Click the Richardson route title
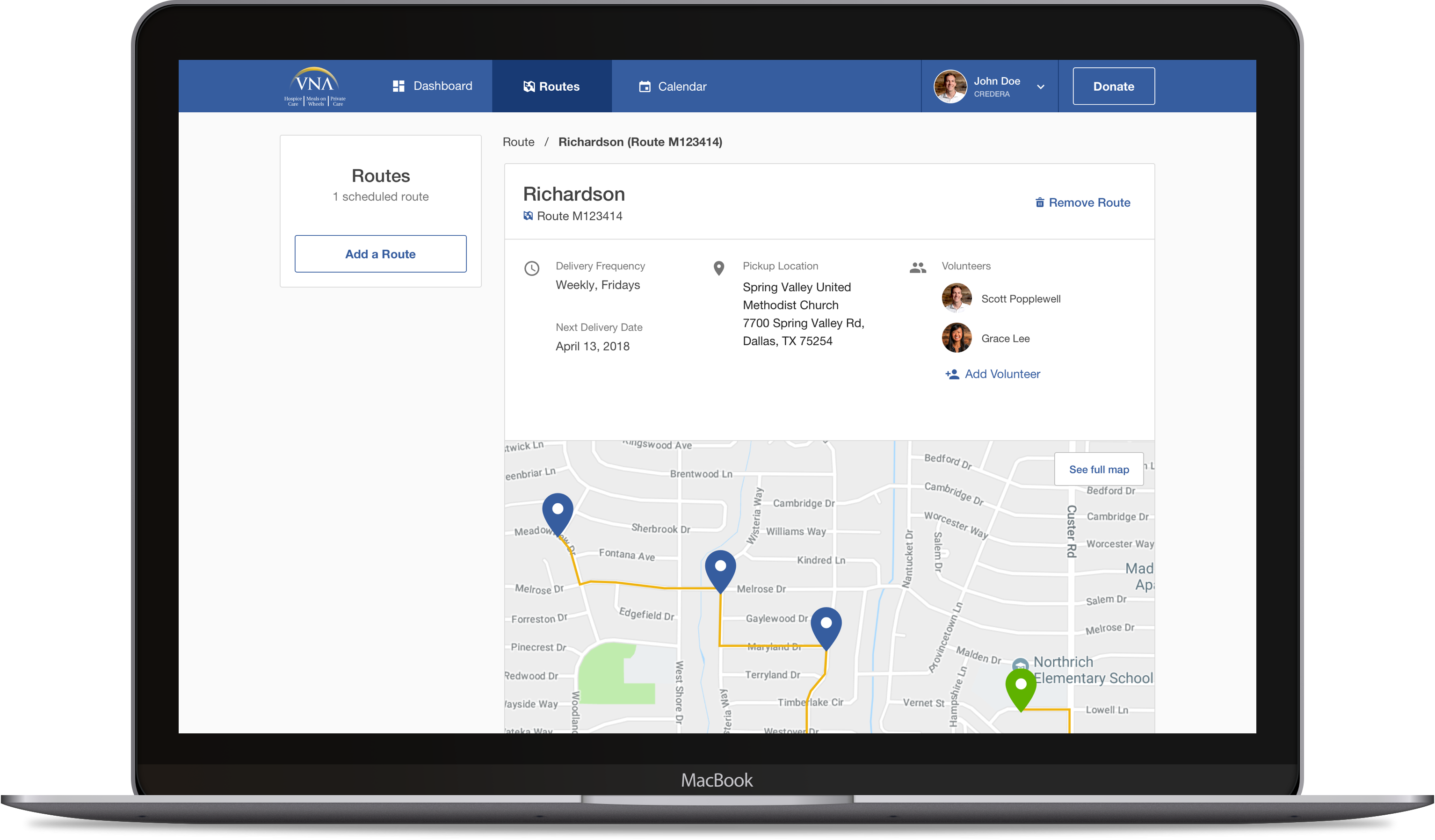The image size is (1435, 840). tap(573, 194)
